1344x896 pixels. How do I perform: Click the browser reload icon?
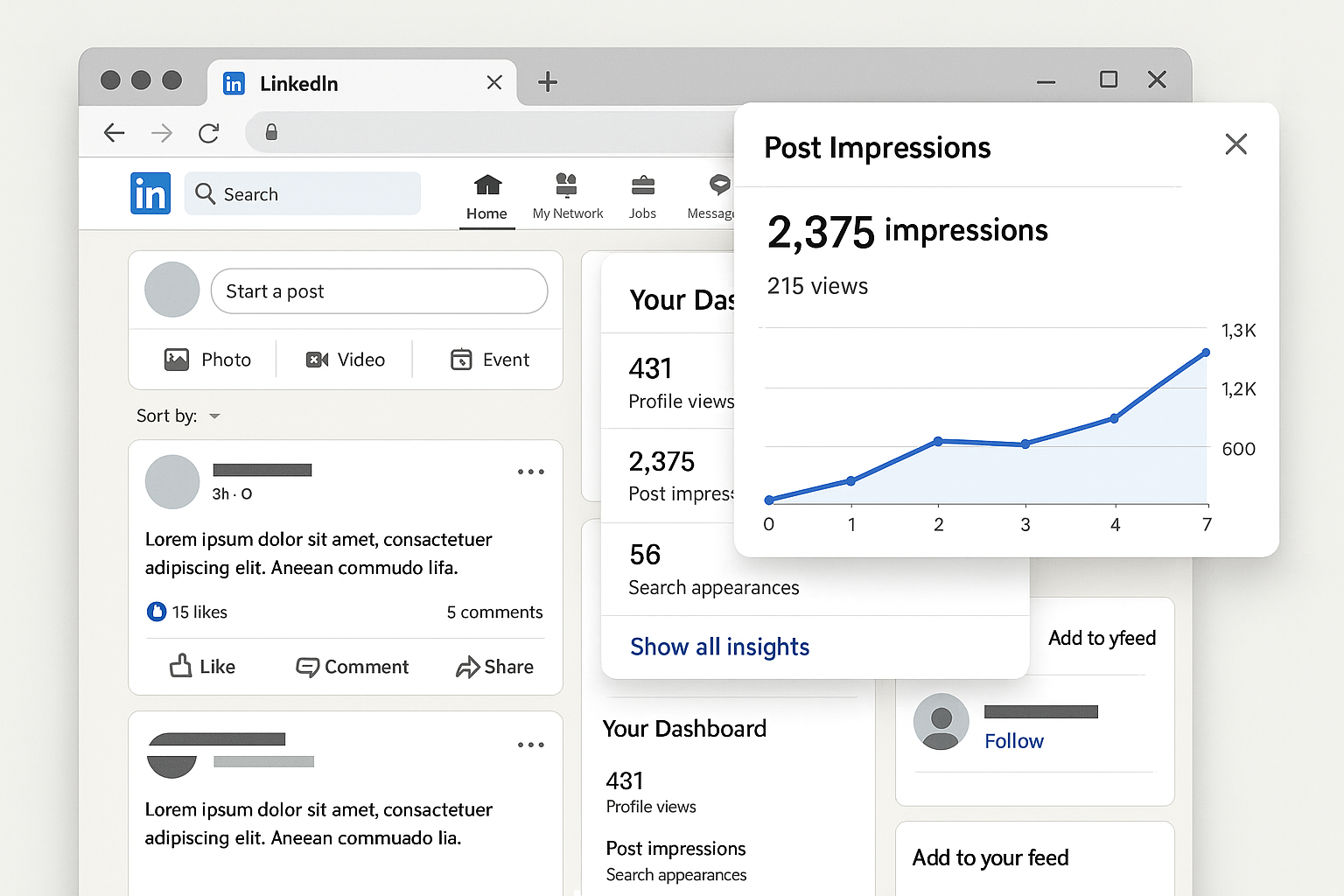click(x=208, y=133)
